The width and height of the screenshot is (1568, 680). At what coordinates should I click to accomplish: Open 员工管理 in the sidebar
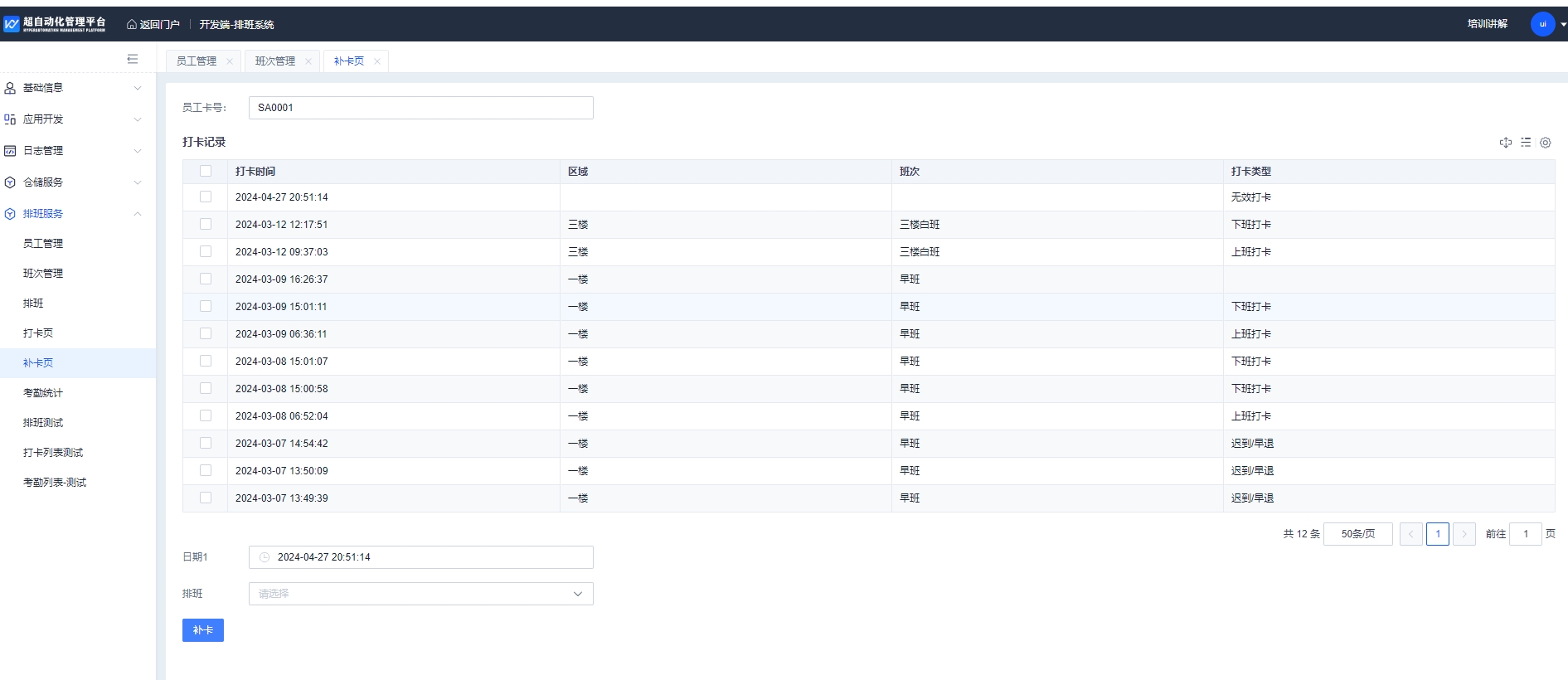43,244
